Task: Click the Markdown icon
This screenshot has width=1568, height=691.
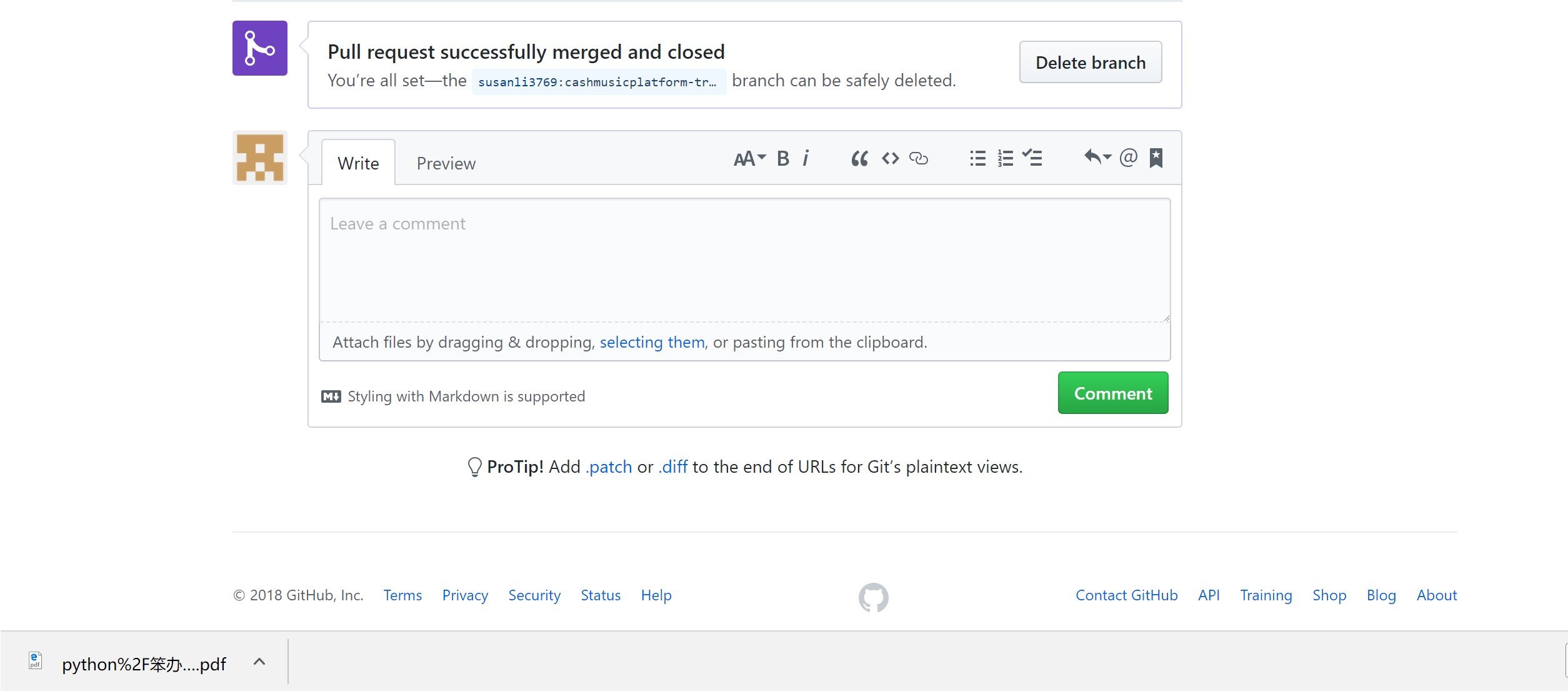Action: point(331,396)
